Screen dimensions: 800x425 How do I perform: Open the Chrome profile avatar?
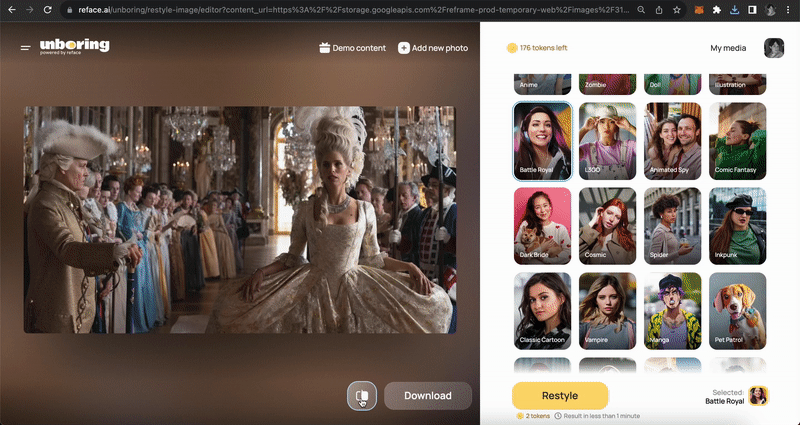(770, 10)
